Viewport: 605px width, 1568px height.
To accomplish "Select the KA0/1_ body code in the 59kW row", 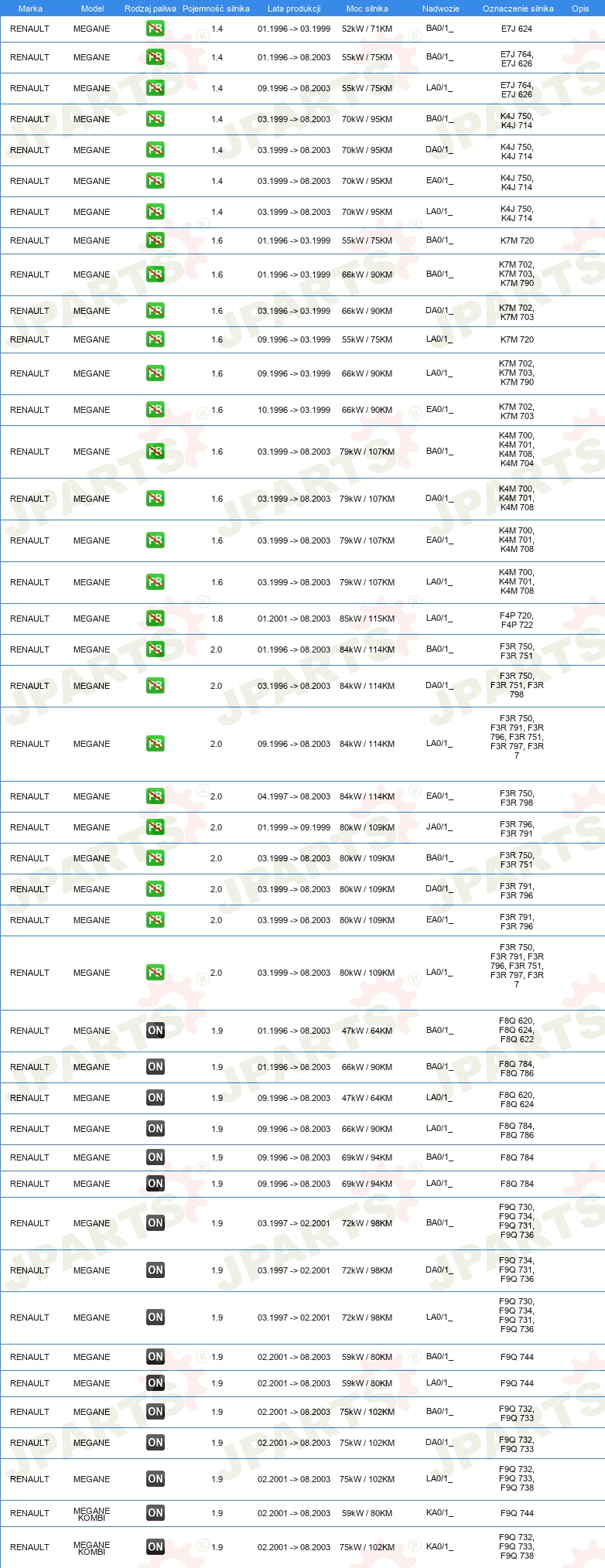I will pos(439,1513).
